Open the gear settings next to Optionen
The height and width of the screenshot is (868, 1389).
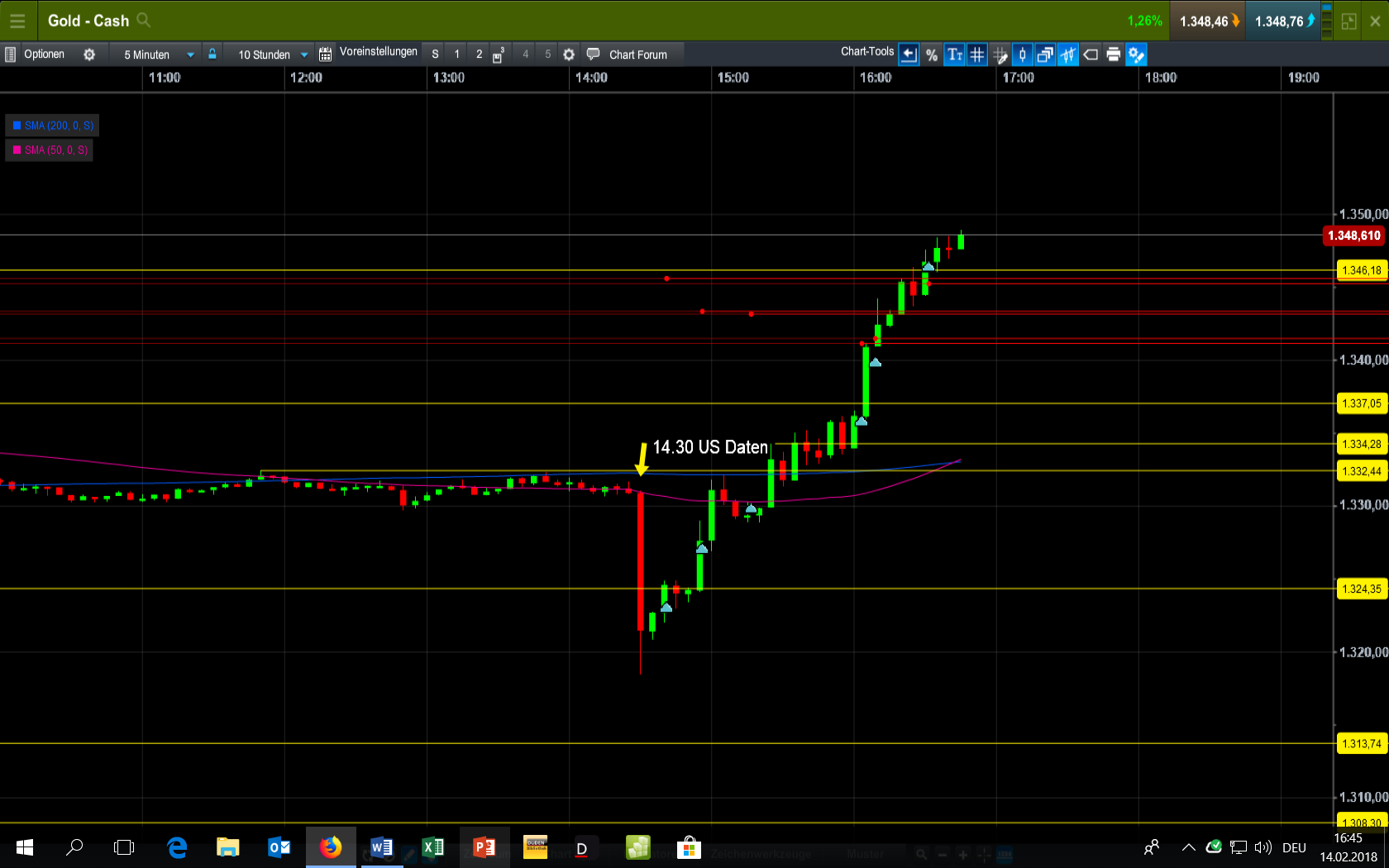pos(89,55)
